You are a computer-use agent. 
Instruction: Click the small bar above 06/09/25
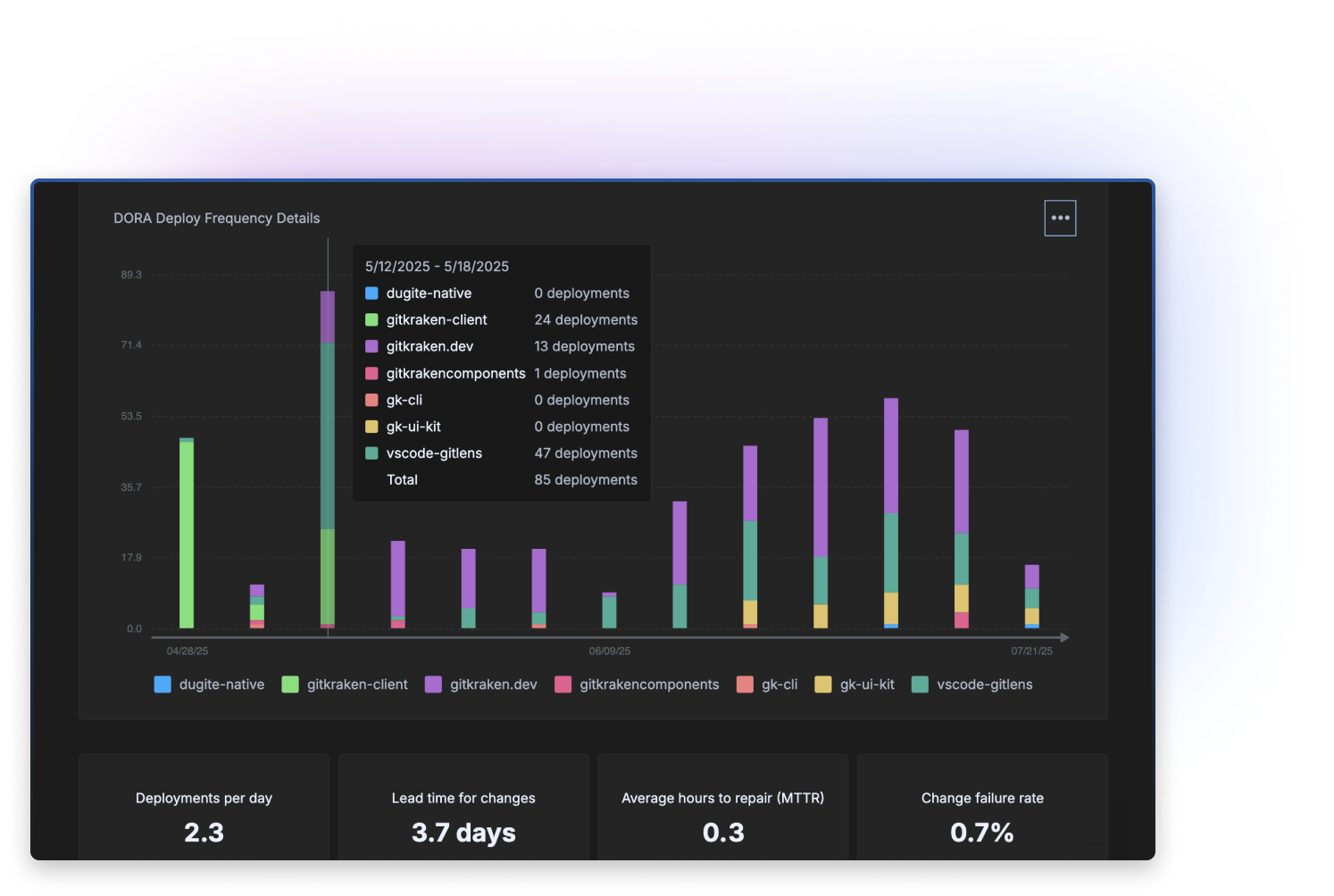pos(609,610)
